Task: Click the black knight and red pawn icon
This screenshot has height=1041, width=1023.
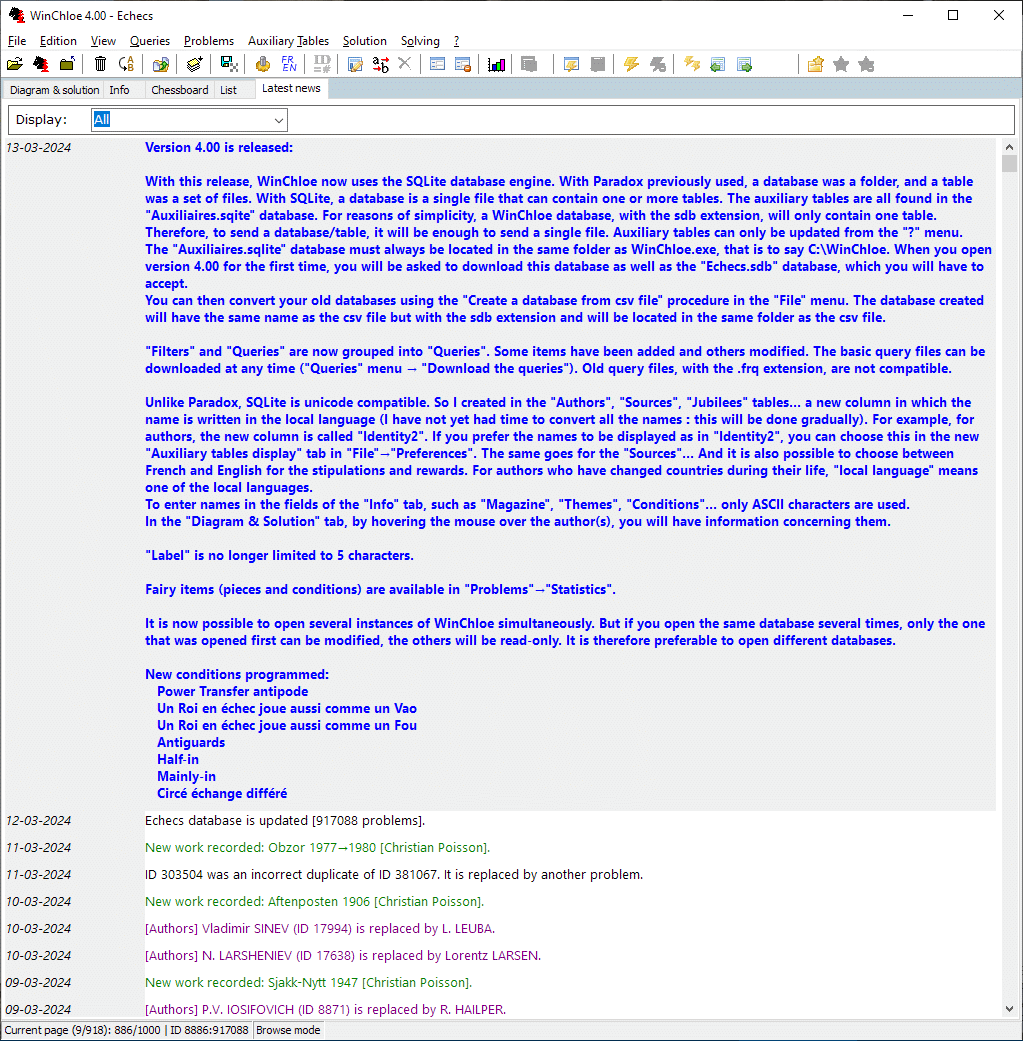Action: pos(41,64)
